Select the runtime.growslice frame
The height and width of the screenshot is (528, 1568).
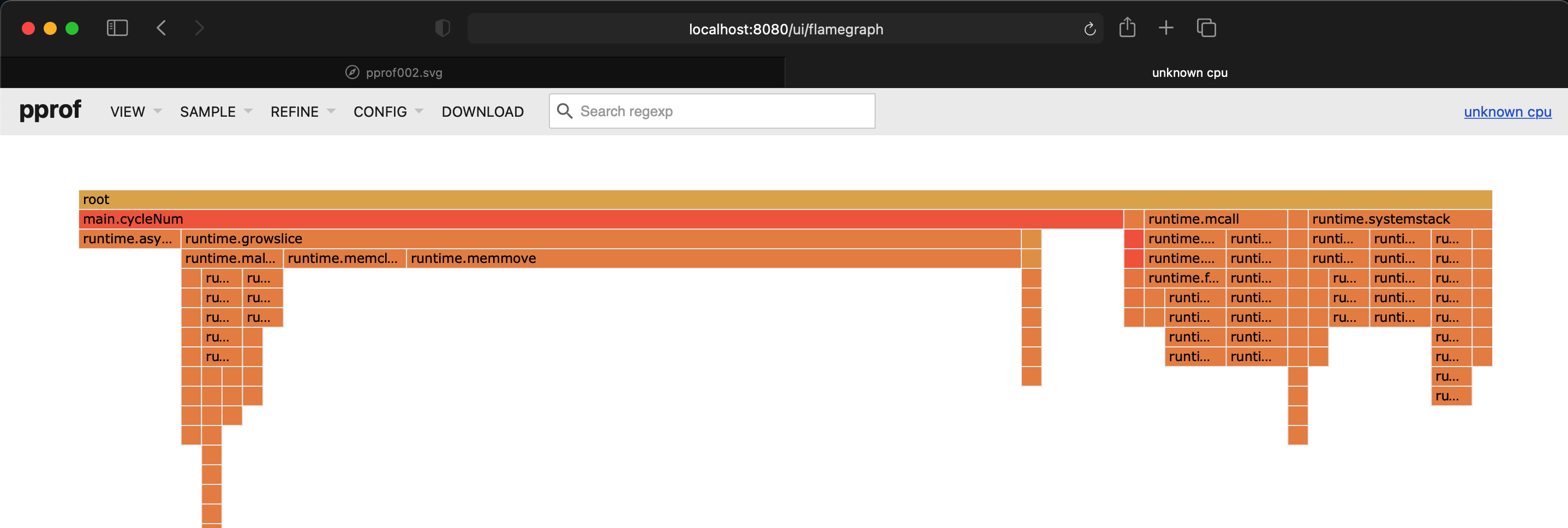601,238
